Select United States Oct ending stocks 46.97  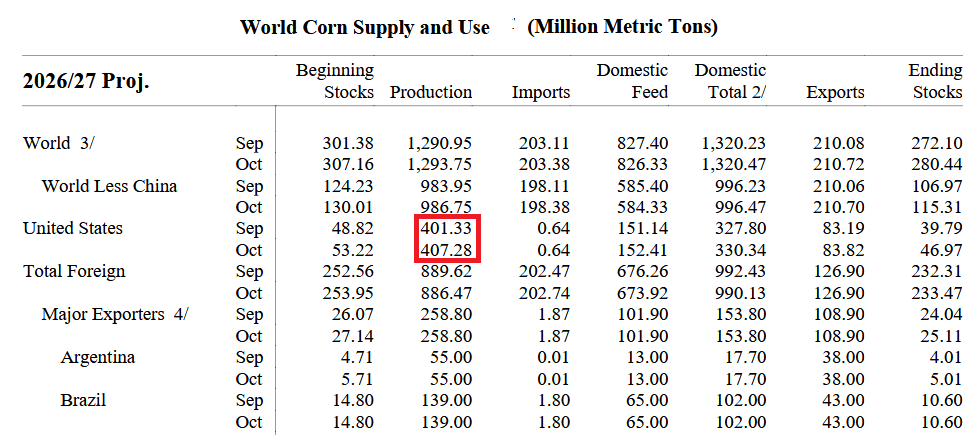[x=941, y=250]
